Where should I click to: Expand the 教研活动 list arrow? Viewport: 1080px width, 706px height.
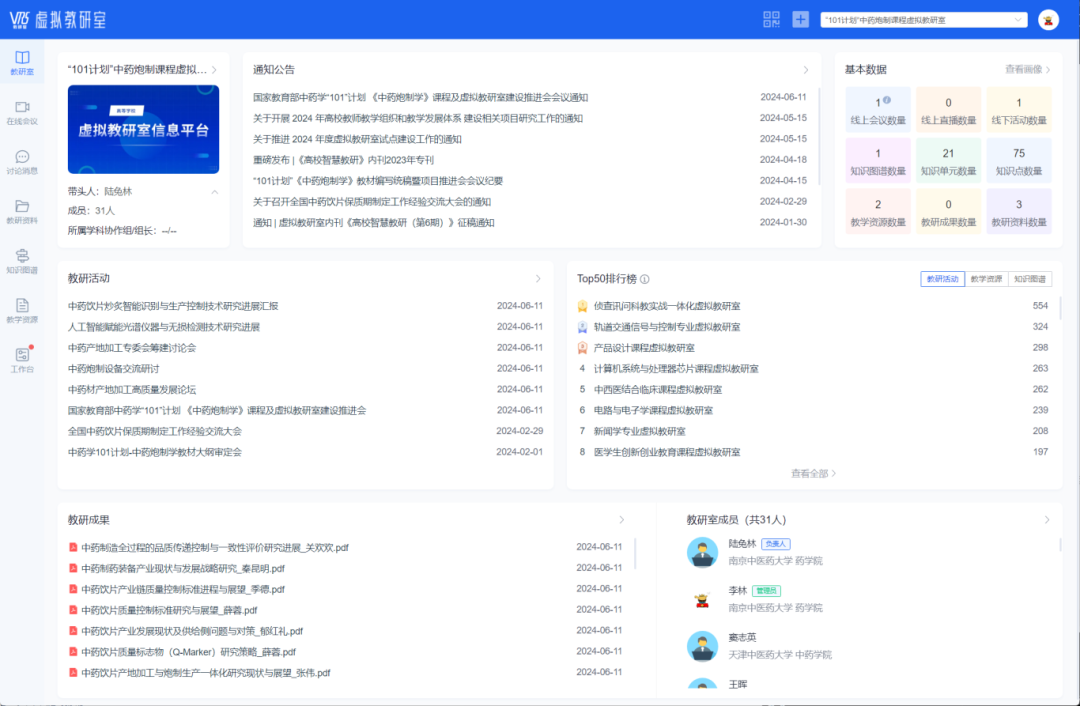tap(538, 278)
